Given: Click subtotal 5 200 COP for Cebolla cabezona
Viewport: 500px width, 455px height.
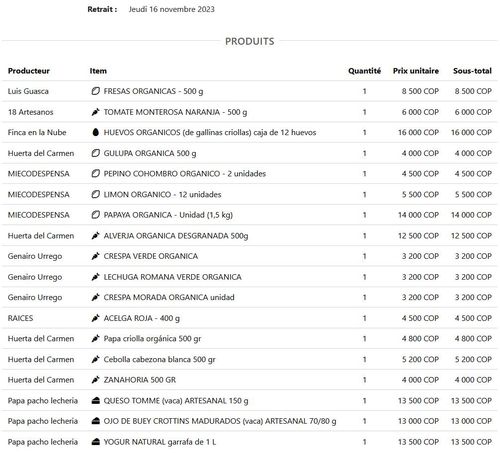Looking at the screenshot, I should [473, 359].
